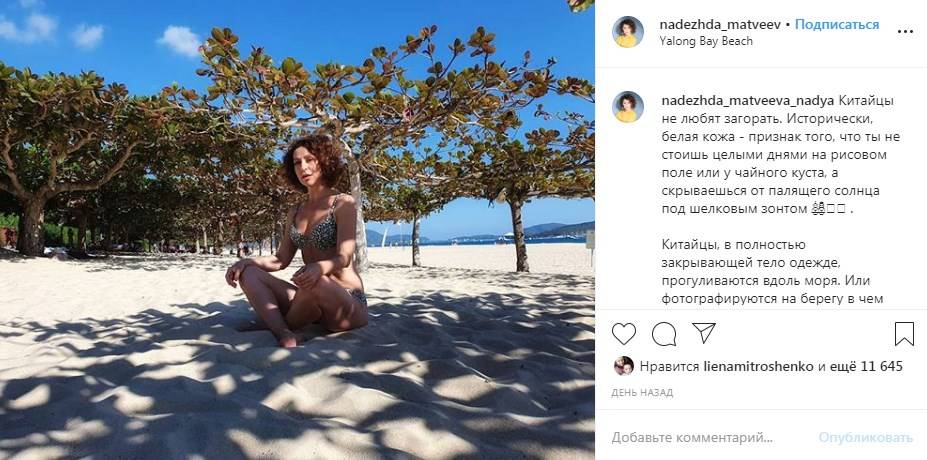Save the post with the bookmark icon

click(x=904, y=334)
